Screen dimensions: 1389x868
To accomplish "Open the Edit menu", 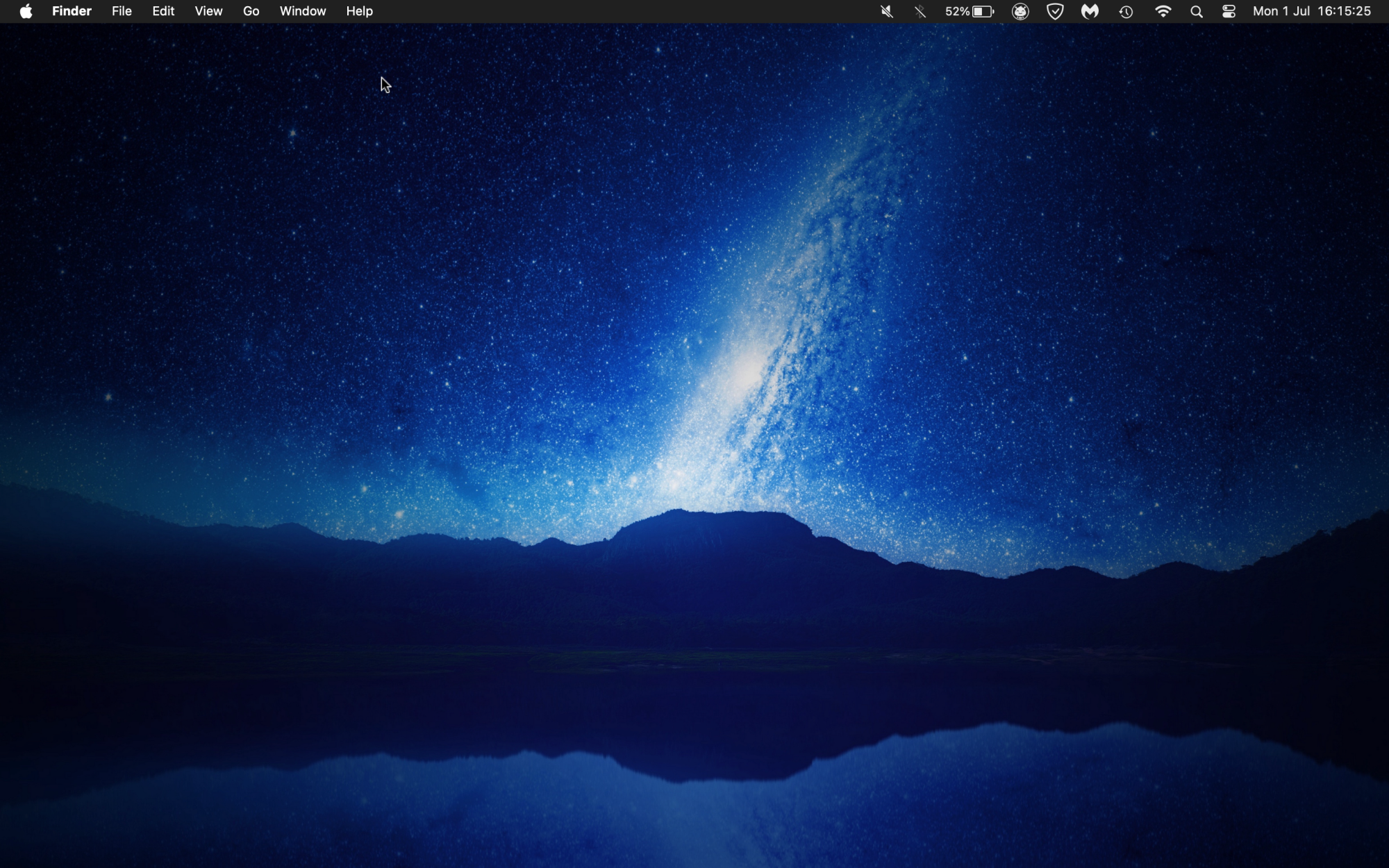I will pos(163,11).
